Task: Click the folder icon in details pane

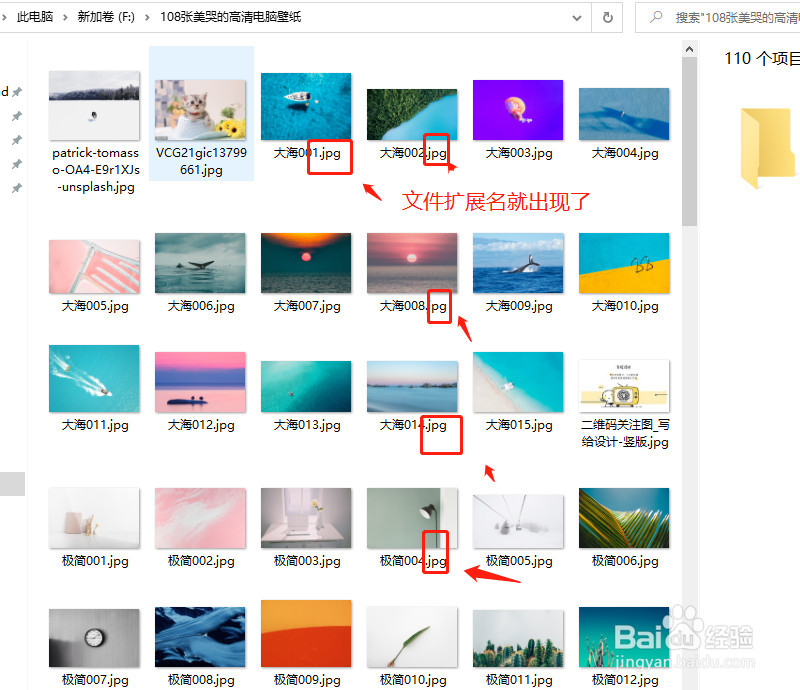Action: click(x=769, y=148)
